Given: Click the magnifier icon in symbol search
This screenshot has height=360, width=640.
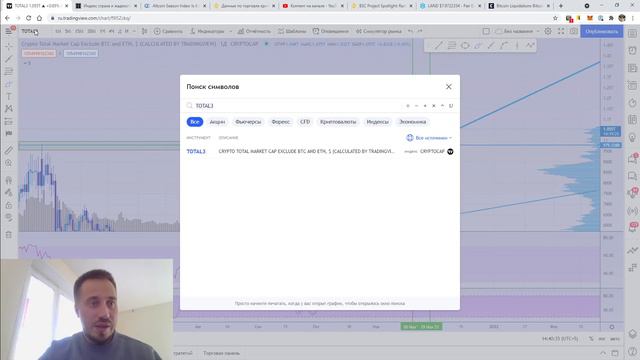Looking at the screenshot, I should tap(189, 106).
